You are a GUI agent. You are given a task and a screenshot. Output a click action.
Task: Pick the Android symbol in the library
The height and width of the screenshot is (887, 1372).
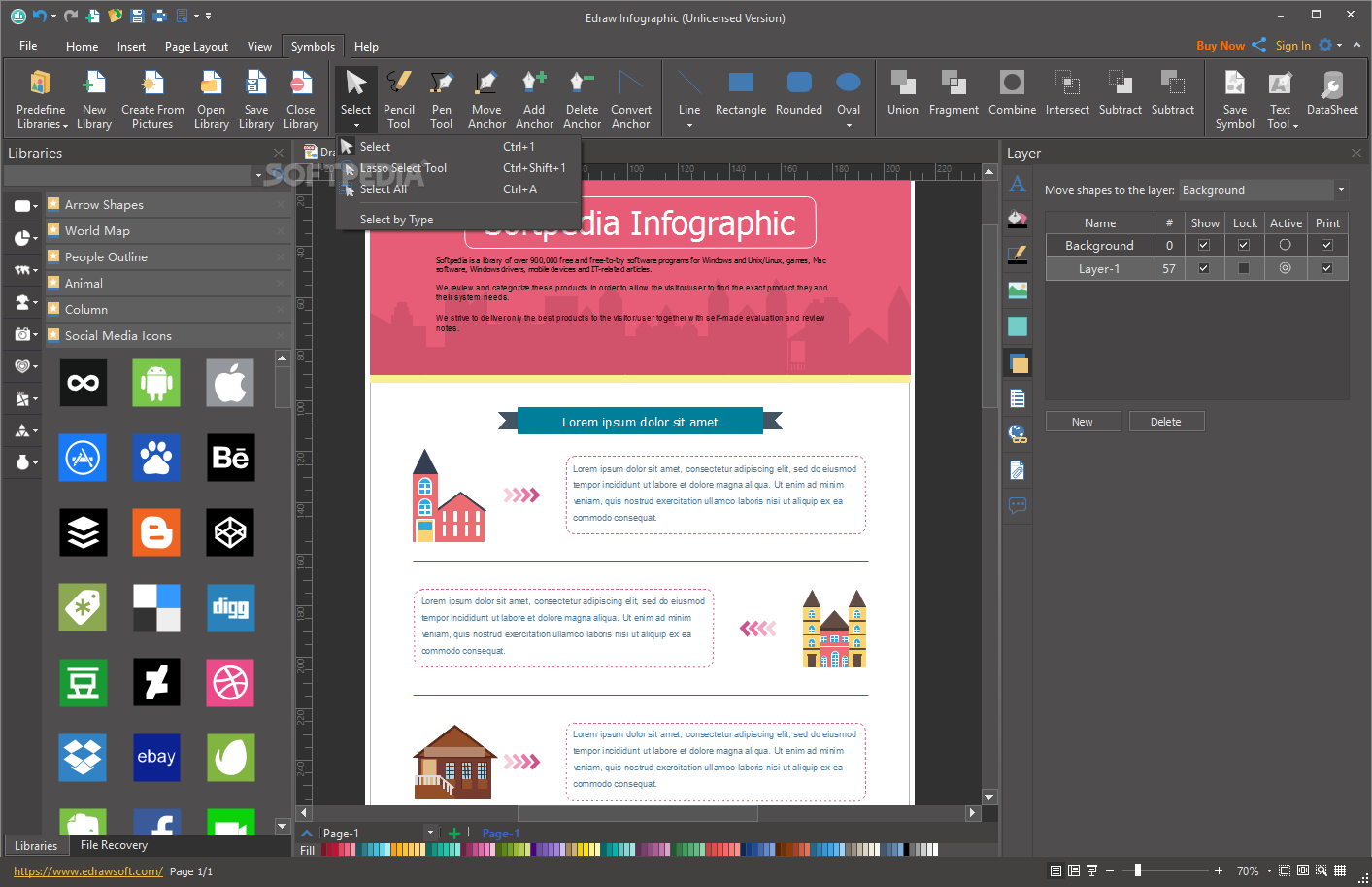(156, 383)
